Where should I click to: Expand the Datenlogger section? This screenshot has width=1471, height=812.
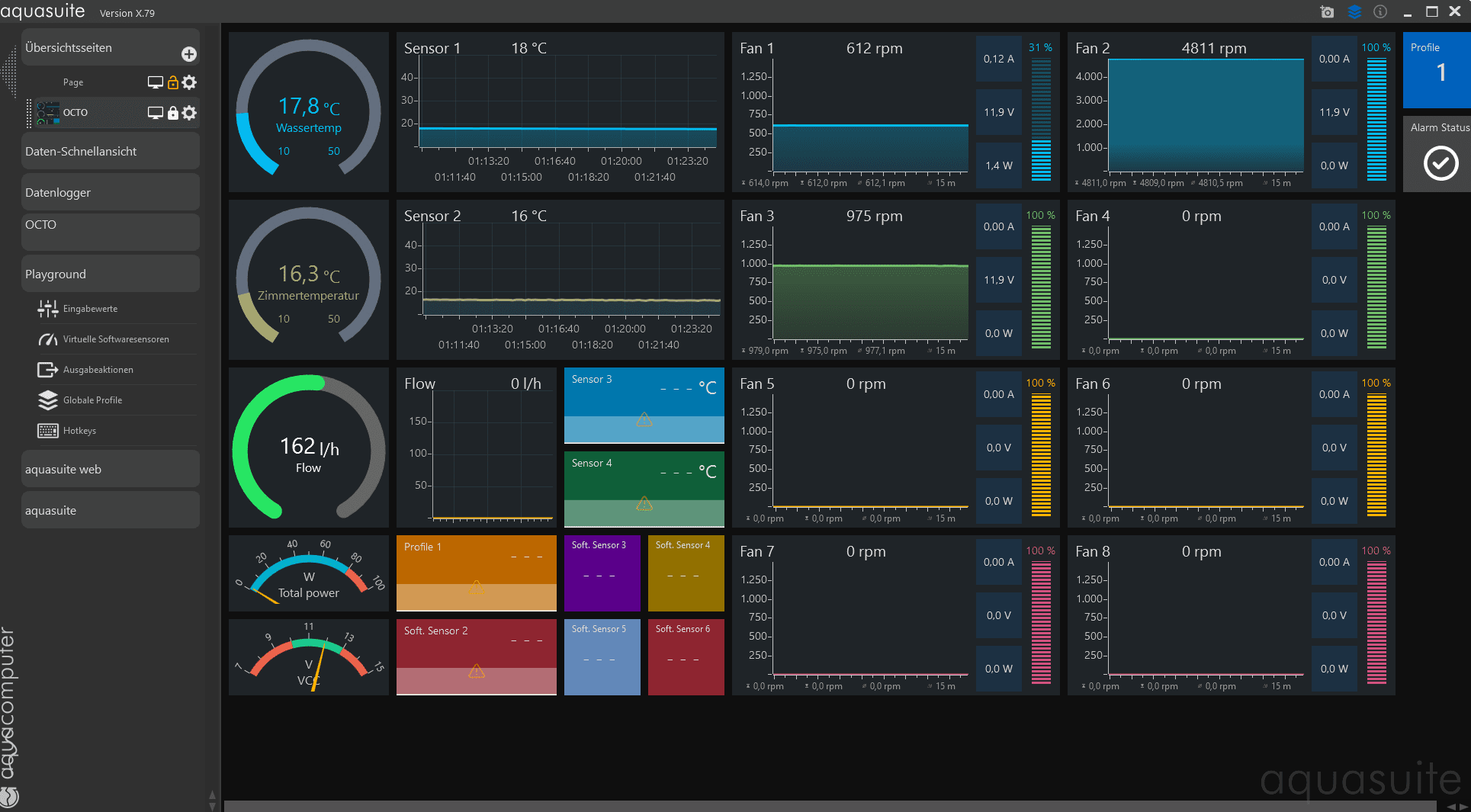click(111, 192)
